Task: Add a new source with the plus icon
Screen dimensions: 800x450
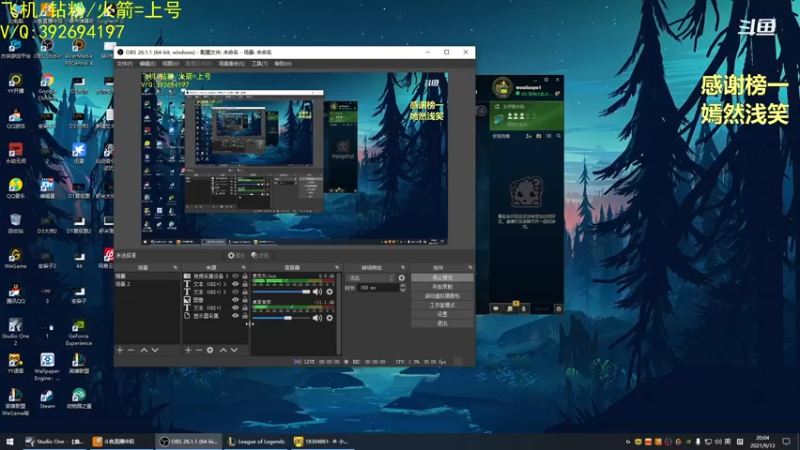Action: point(188,350)
